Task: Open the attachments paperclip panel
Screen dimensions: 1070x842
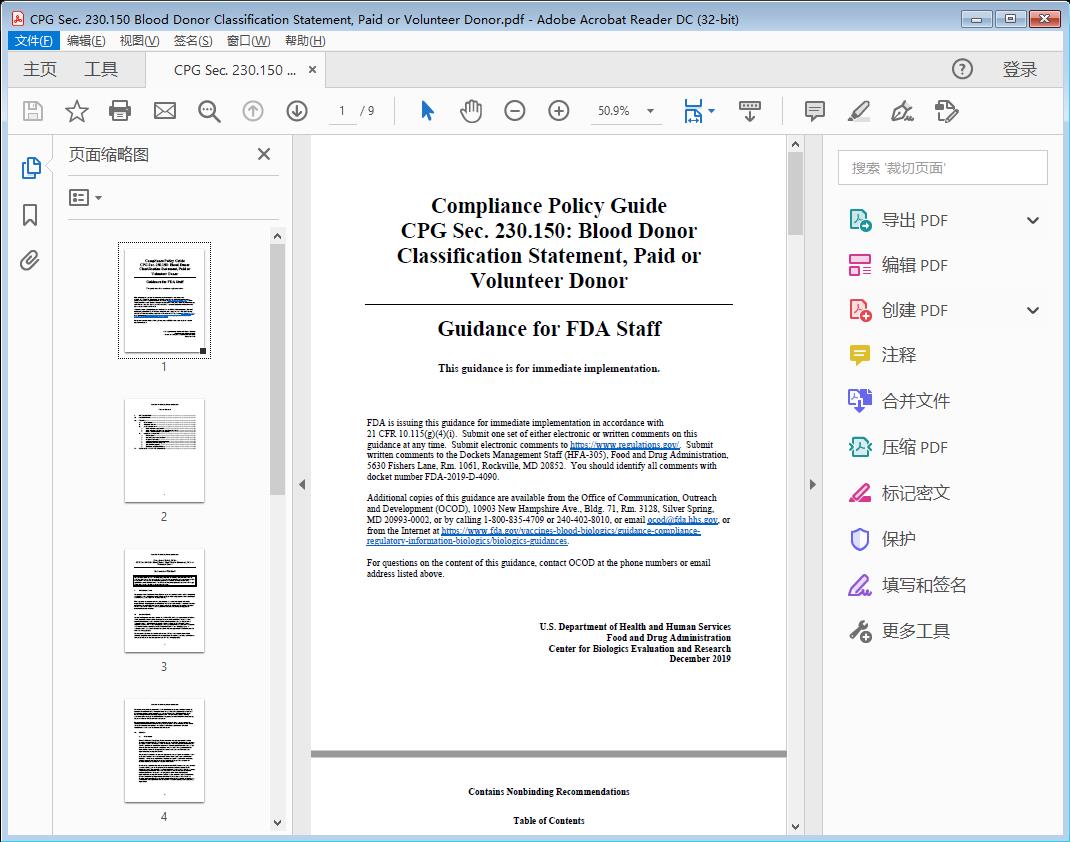Action: [30, 262]
